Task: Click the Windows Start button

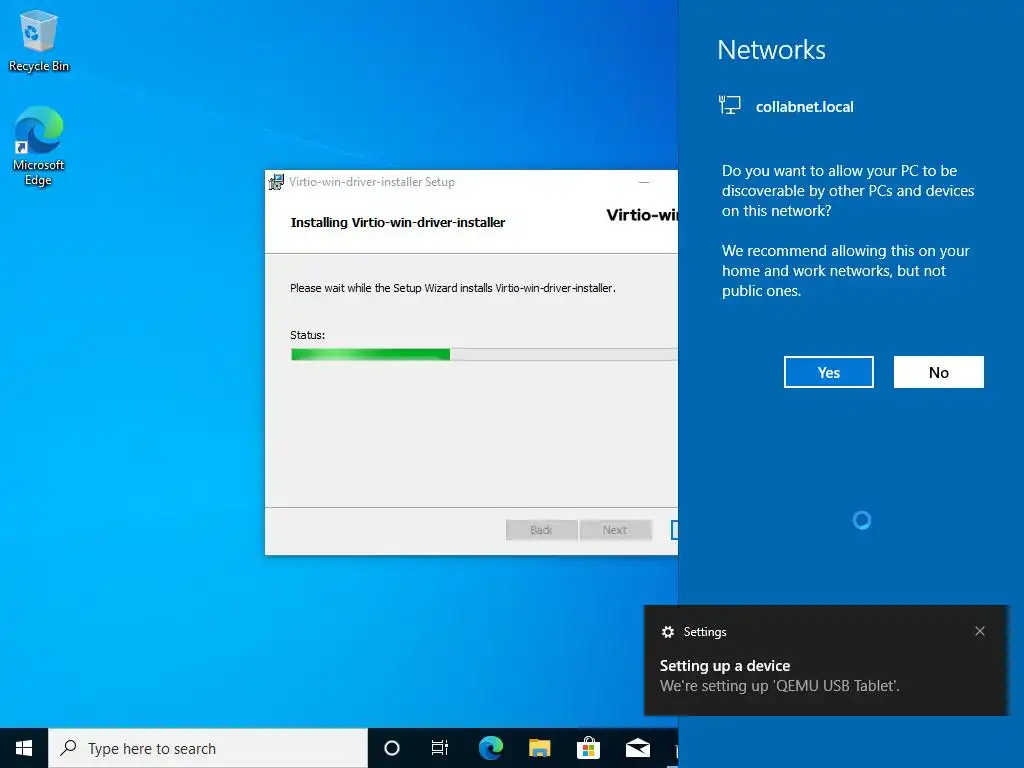Action: (x=24, y=748)
